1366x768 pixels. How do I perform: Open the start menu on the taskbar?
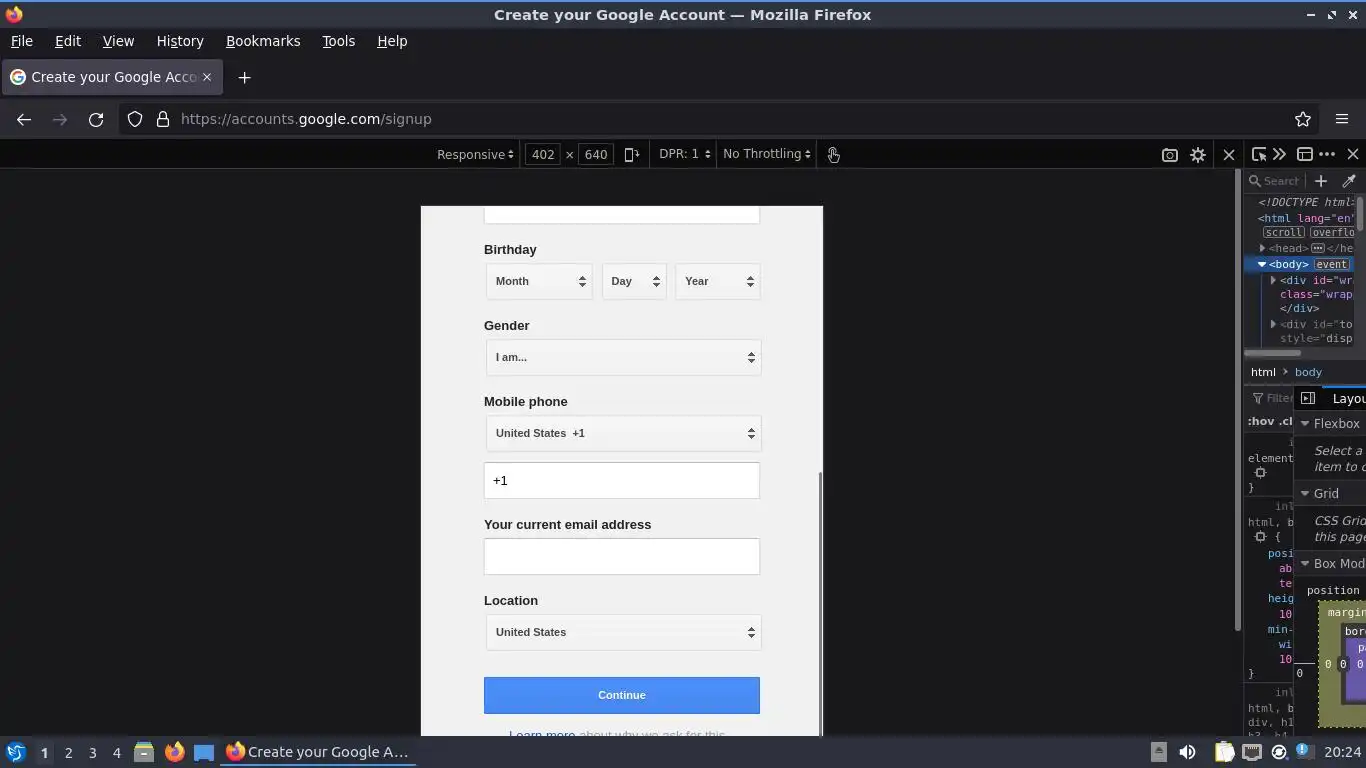tap(16, 752)
